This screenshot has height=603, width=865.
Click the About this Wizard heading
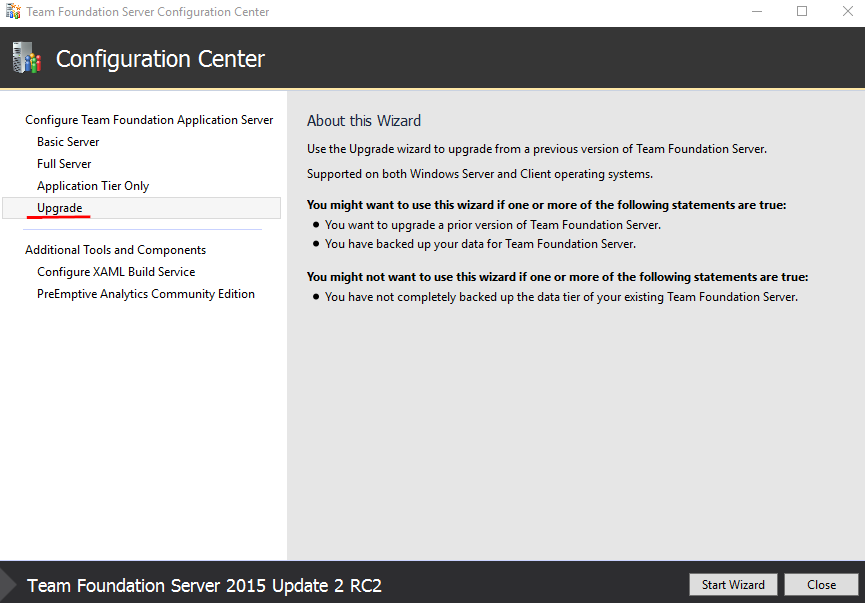coord(364,121)
